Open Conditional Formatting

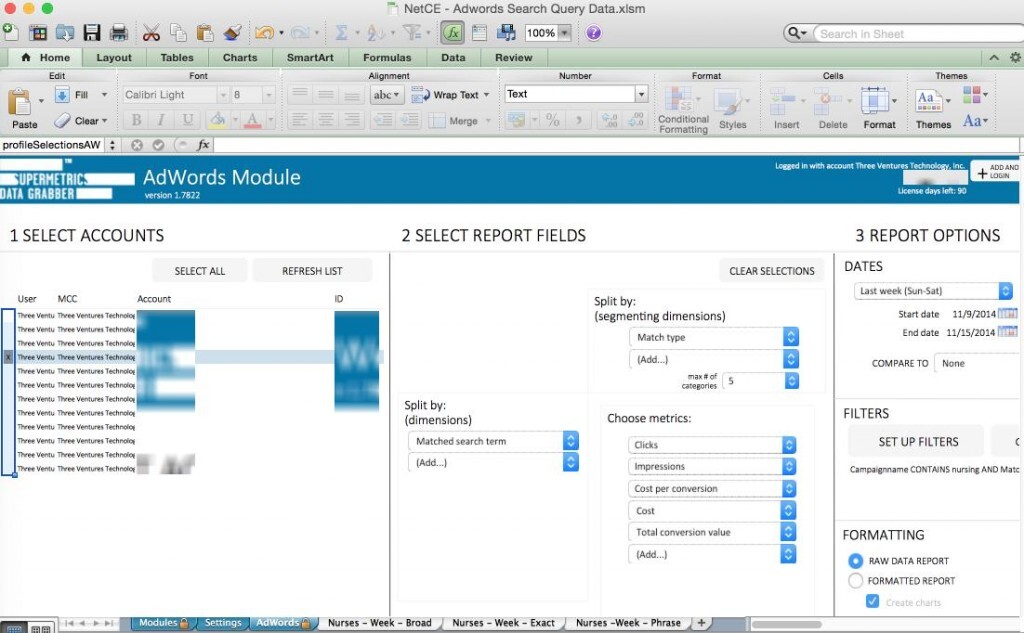coord(682,110)
